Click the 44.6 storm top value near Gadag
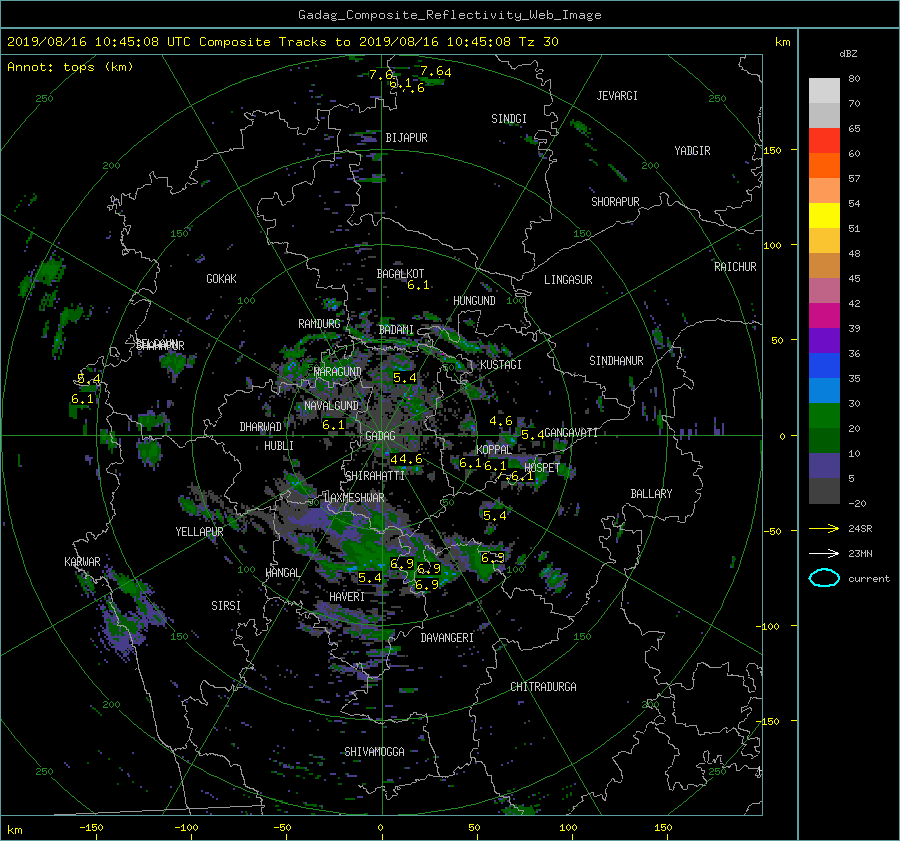Viewport: 900px width, 841px height. 406,459
